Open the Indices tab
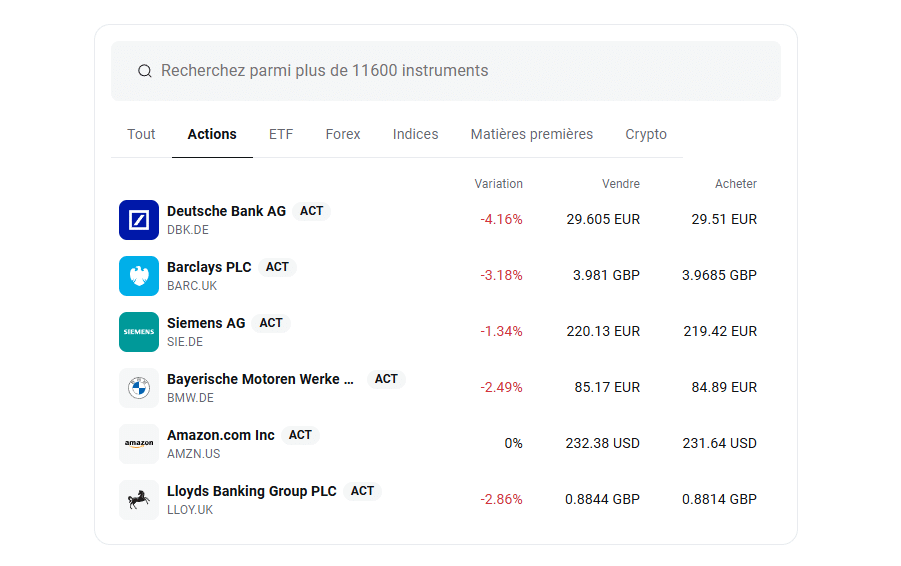 click(x=415, y=134)
